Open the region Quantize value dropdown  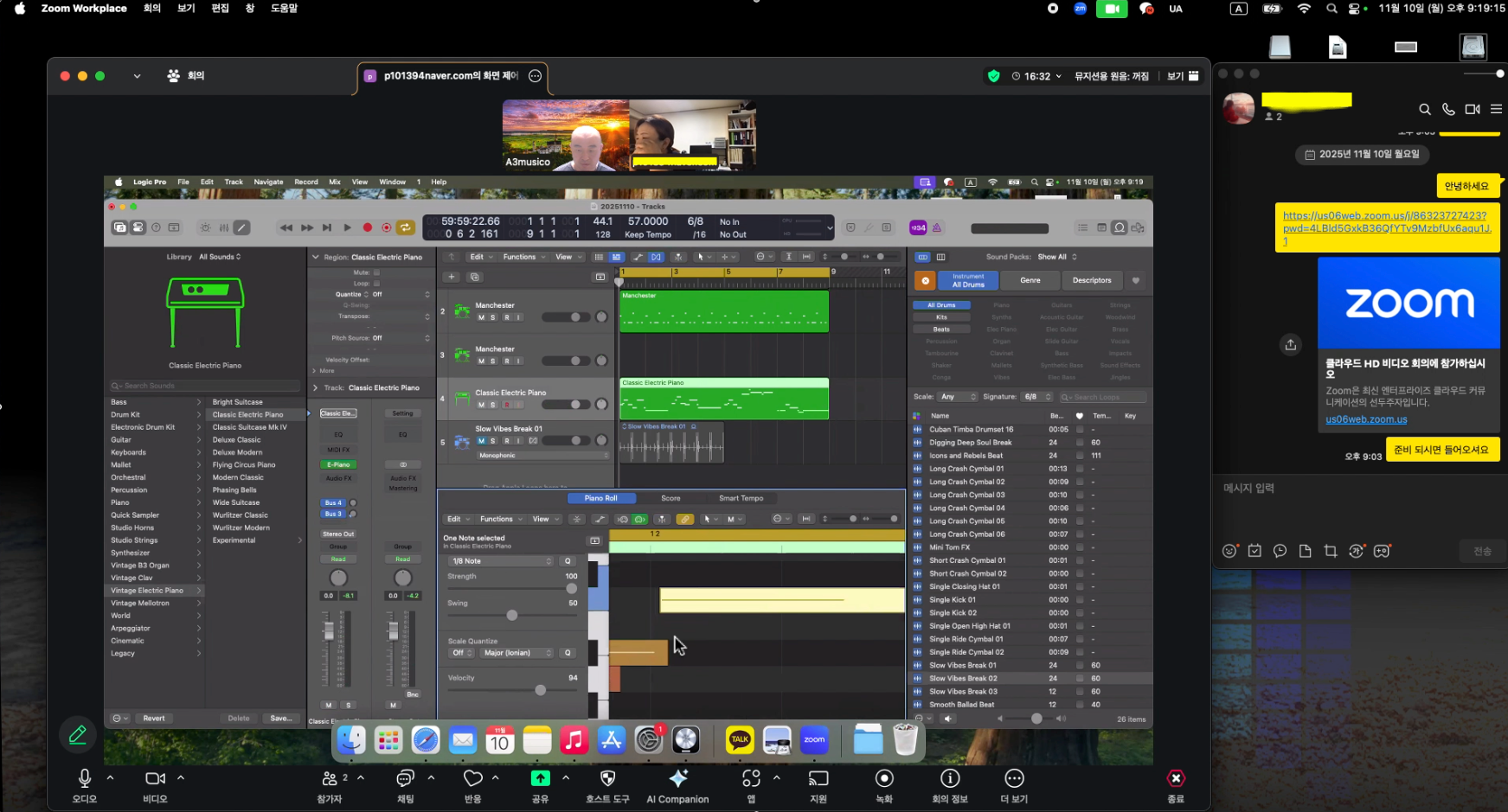click(401, 294)
